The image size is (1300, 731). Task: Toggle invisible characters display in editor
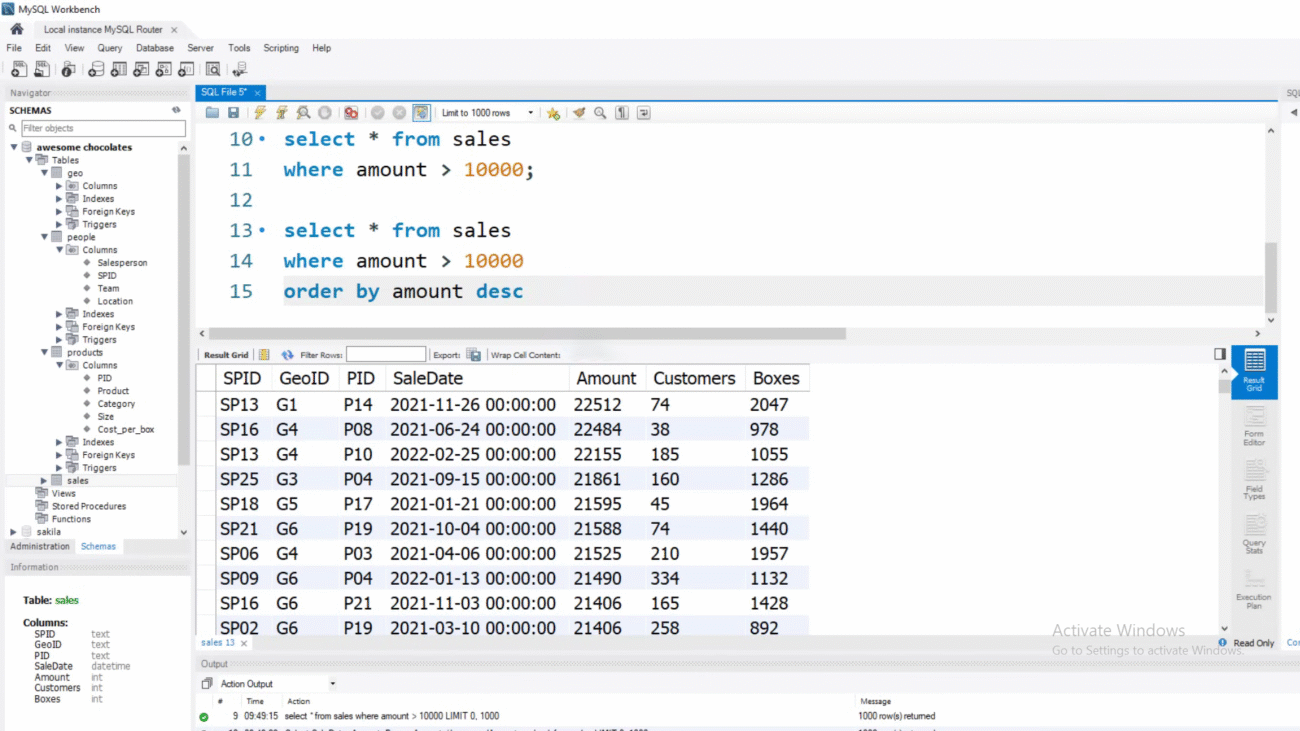[622, 113]
